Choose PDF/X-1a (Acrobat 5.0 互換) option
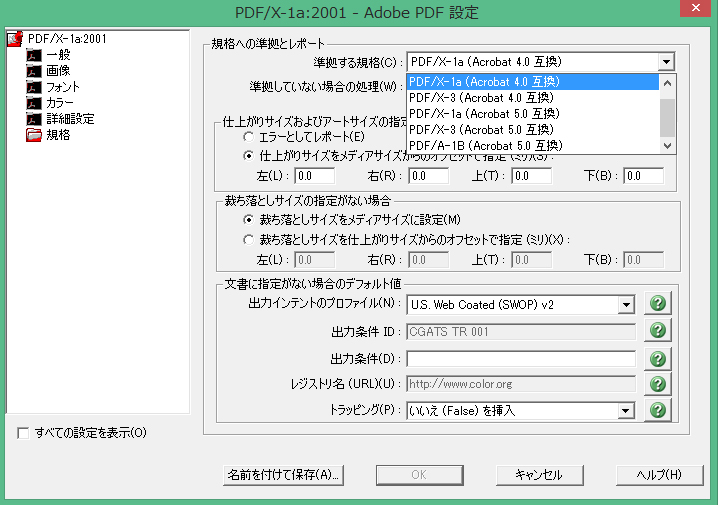The width and height of the screenshot is (718, 505). coord(533,114)
